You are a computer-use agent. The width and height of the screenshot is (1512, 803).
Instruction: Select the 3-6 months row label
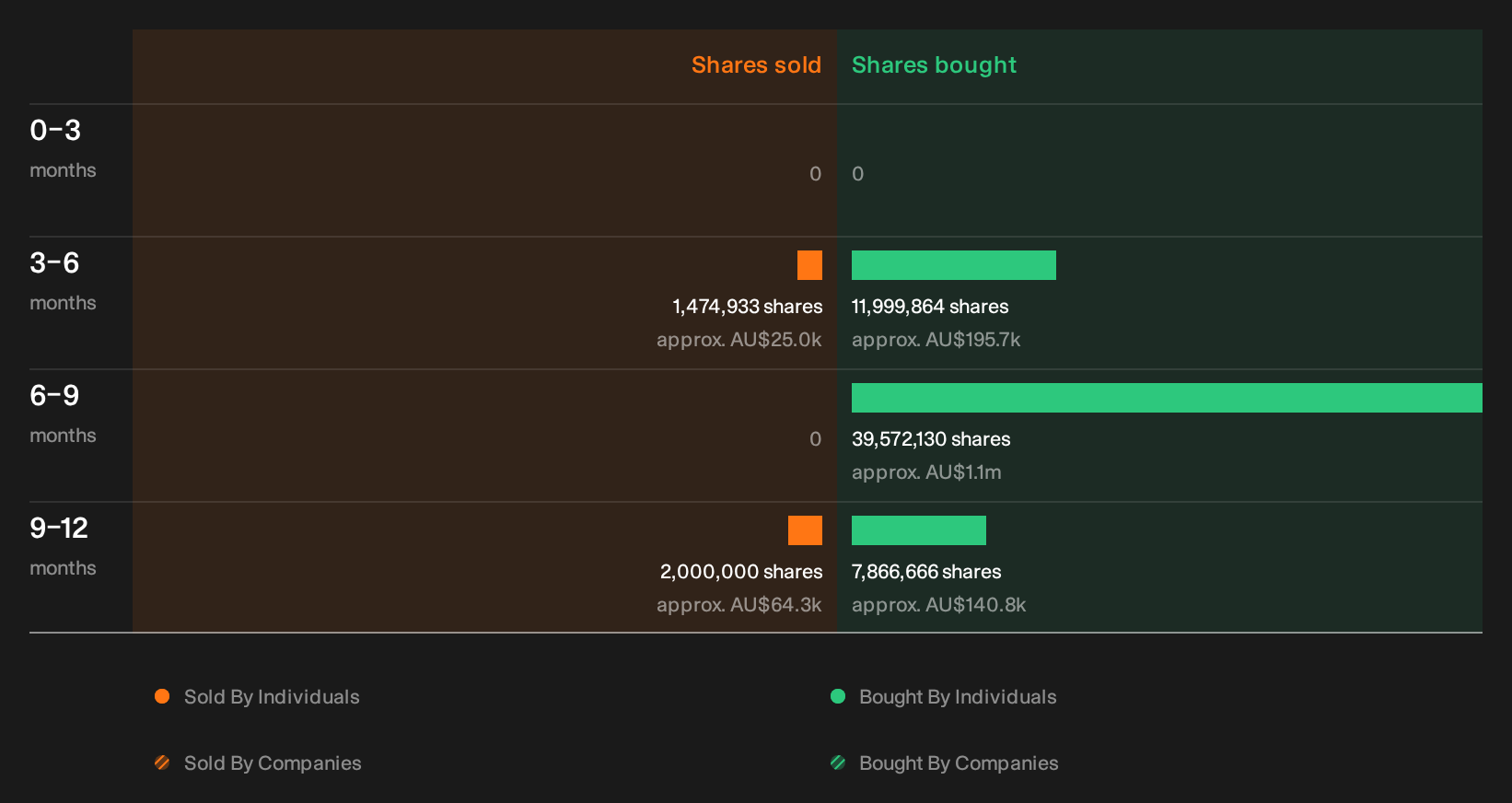pos(63,281)
